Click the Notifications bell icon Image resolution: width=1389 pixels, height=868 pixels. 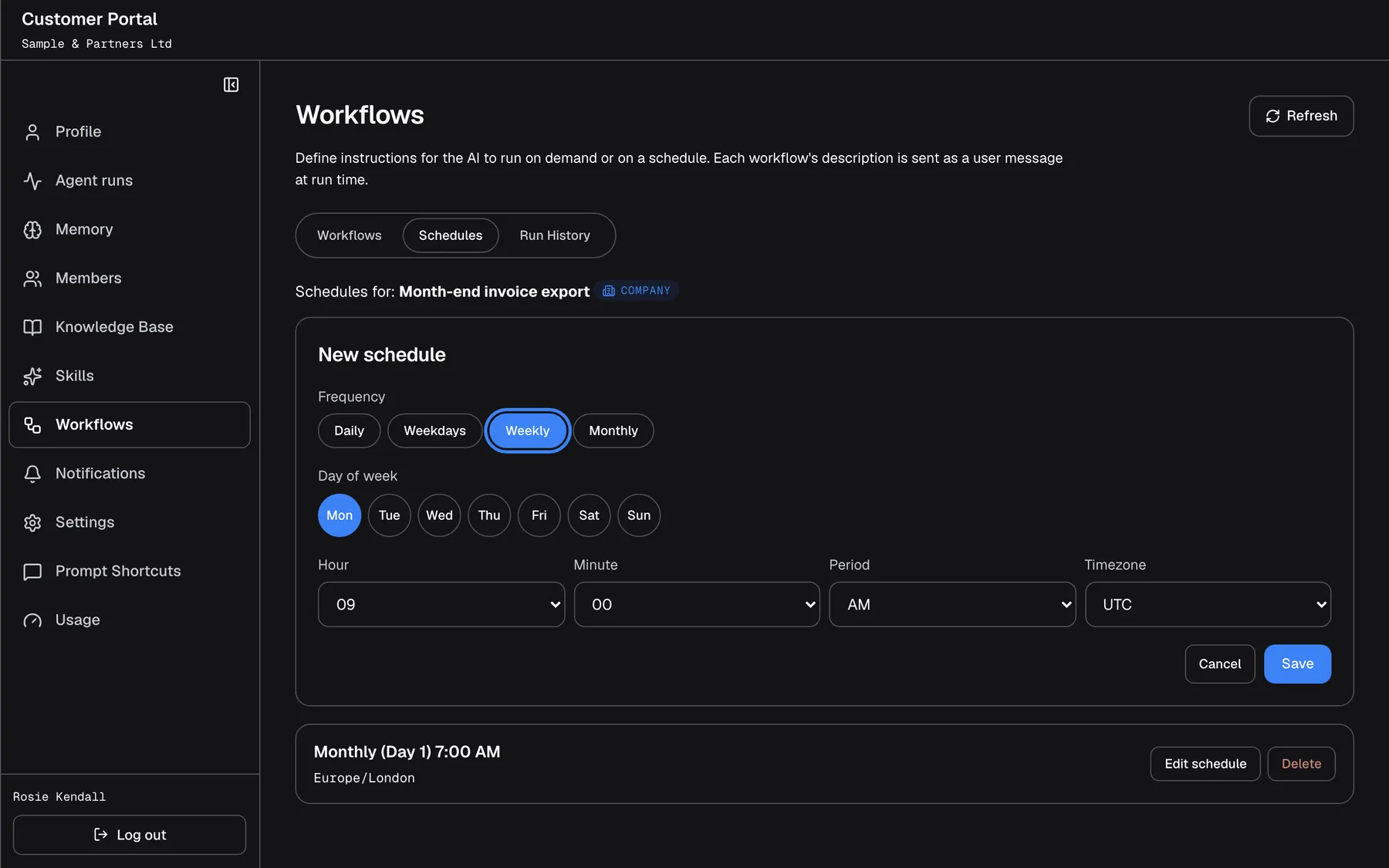point(32,474)
